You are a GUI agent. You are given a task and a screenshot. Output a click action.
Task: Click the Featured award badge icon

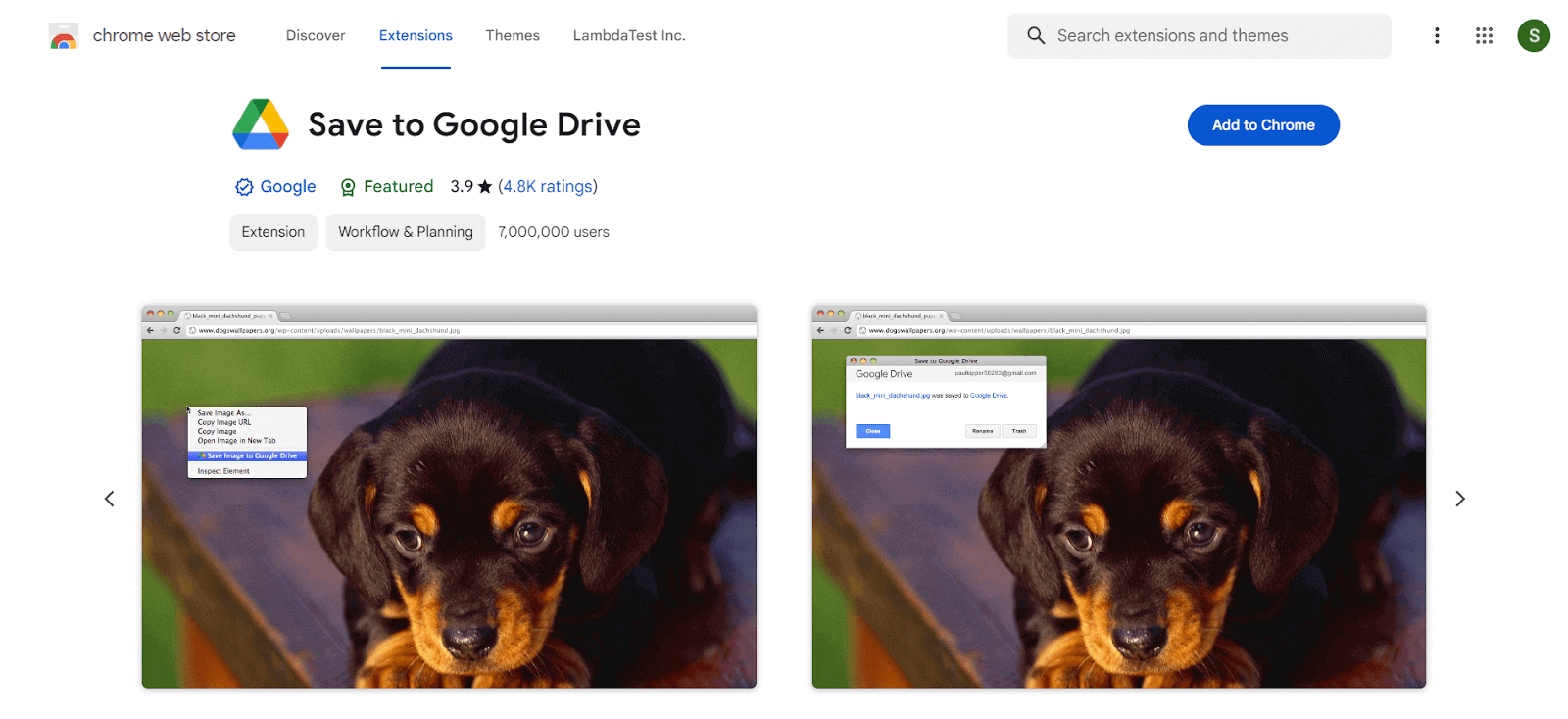tap(348, 187)
